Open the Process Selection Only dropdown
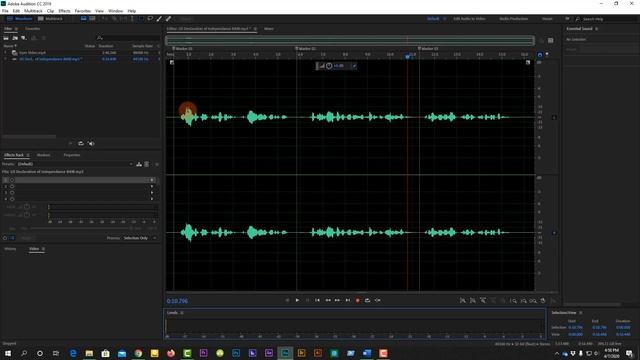This screenshot has height=360, width=640. click(140, 238)
